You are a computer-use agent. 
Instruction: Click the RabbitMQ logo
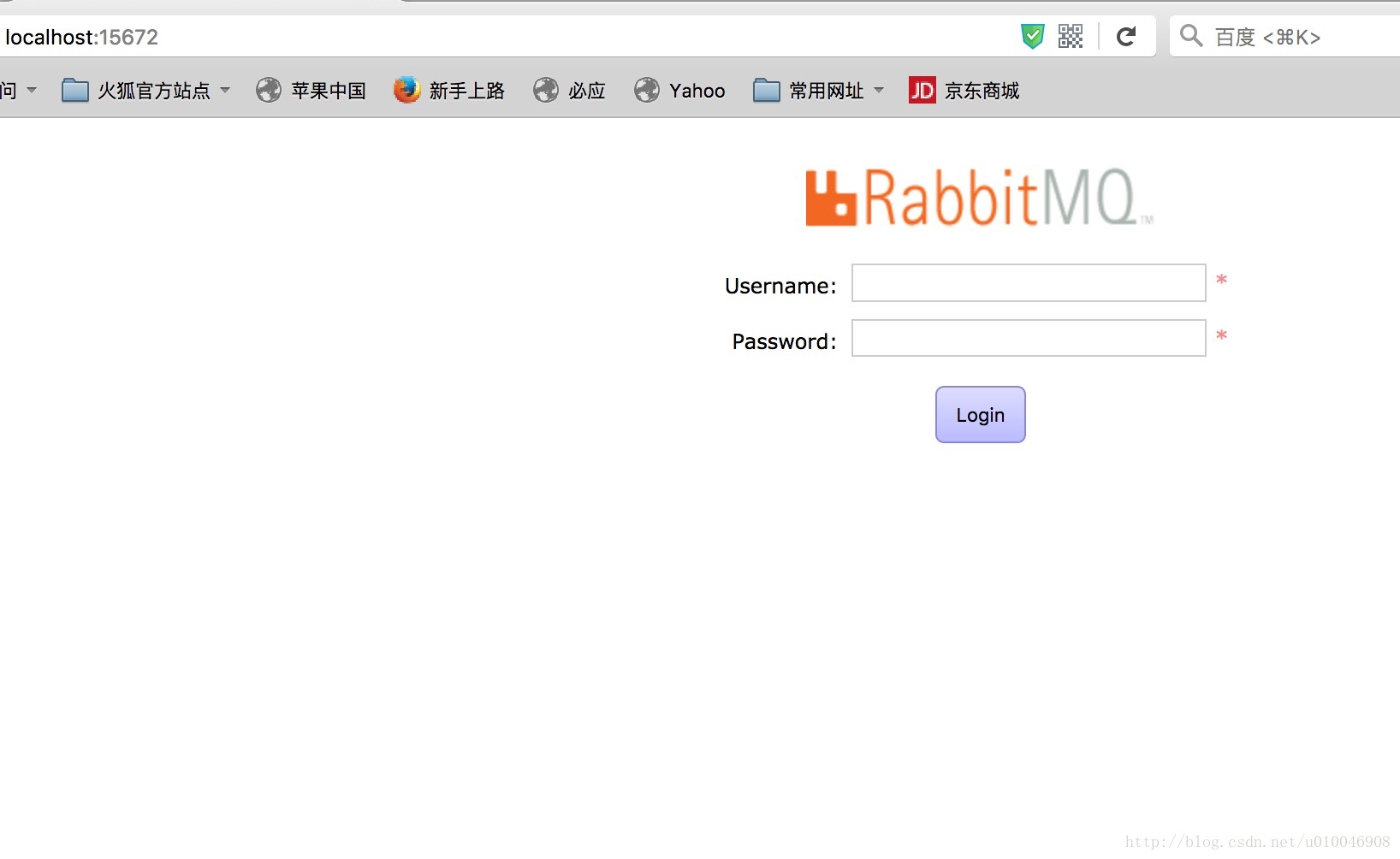pyautogui.click(x=979, y=198)
